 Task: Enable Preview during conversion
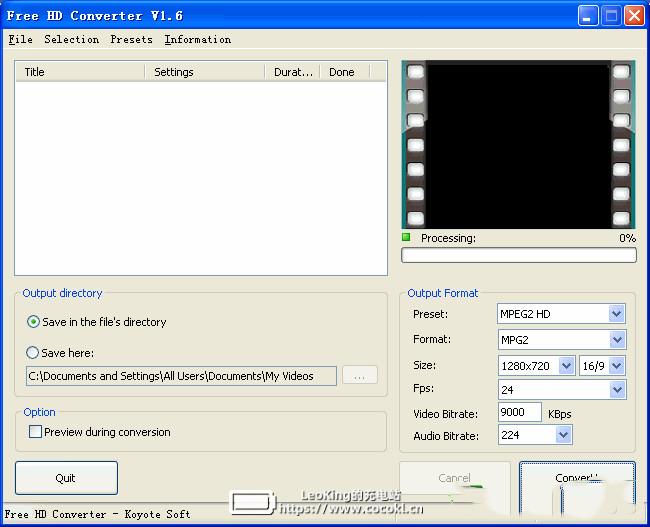pyautogui.click(x=99, y=432)
